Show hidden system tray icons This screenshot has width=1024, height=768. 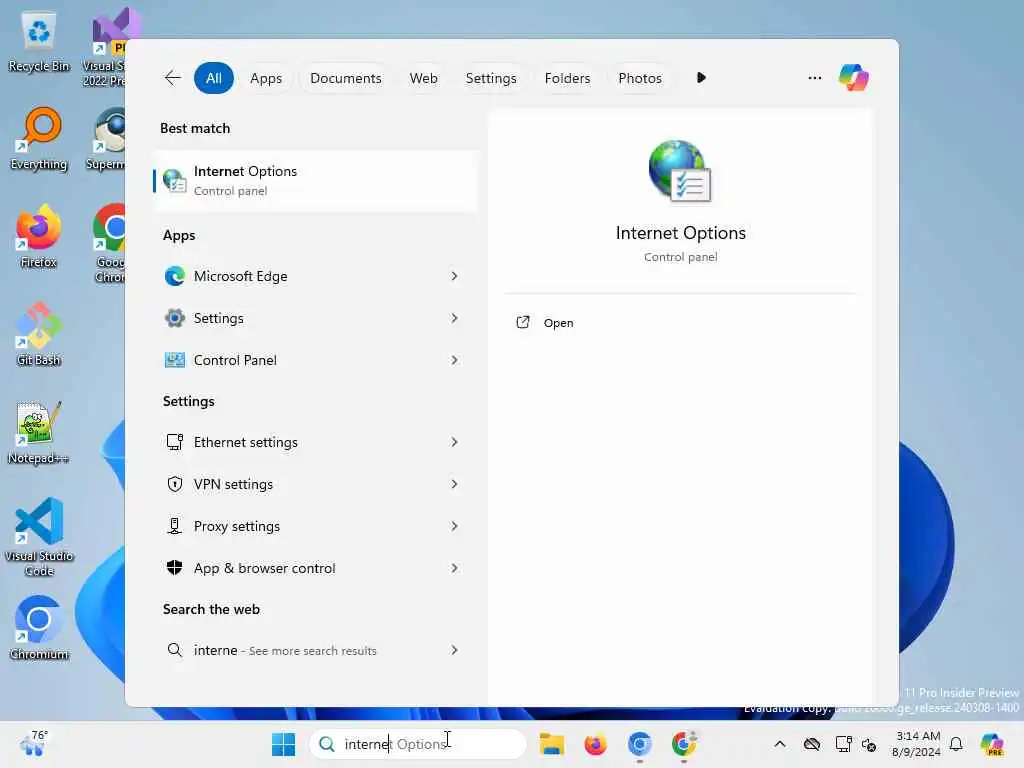(x=780, y=744)
